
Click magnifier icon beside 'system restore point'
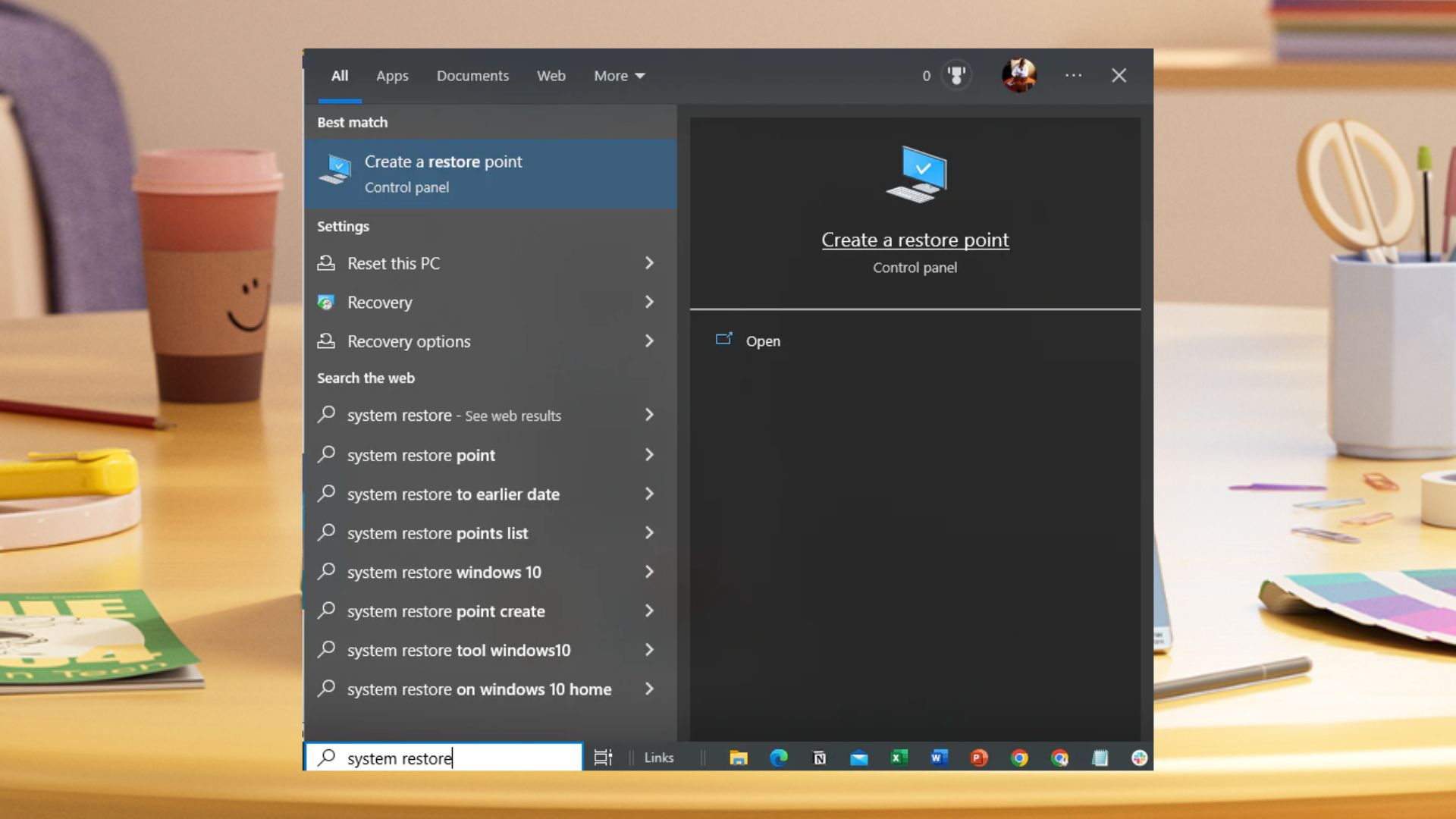point(326,454)
